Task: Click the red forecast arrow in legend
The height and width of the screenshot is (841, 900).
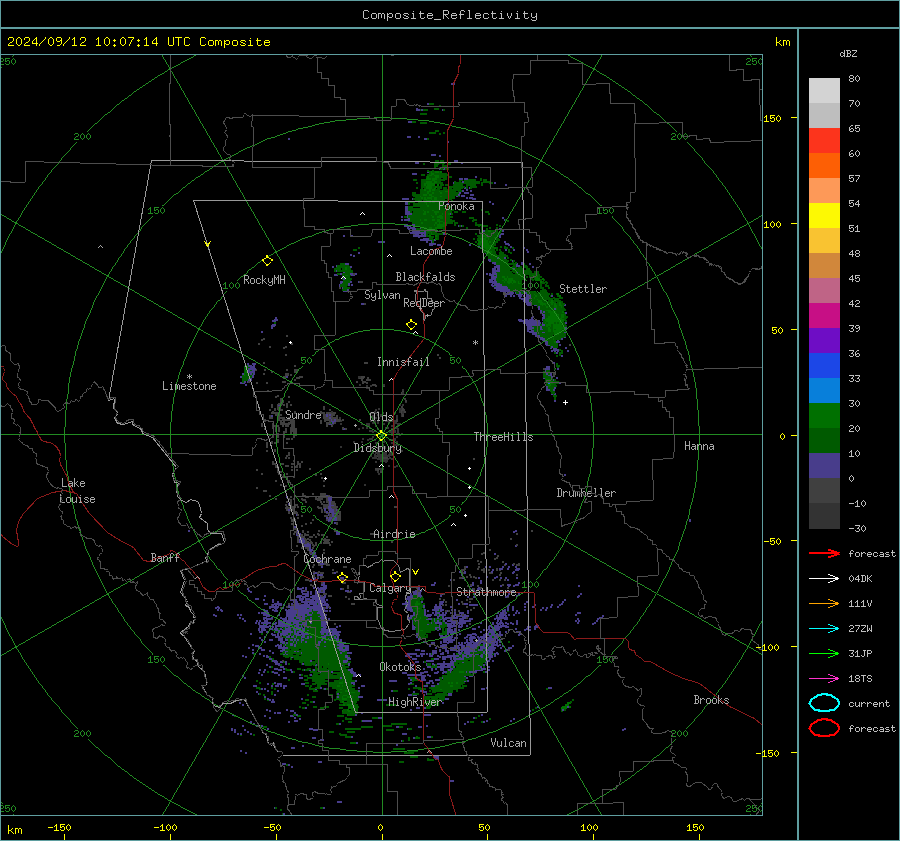Action: (x=824, y=553)
